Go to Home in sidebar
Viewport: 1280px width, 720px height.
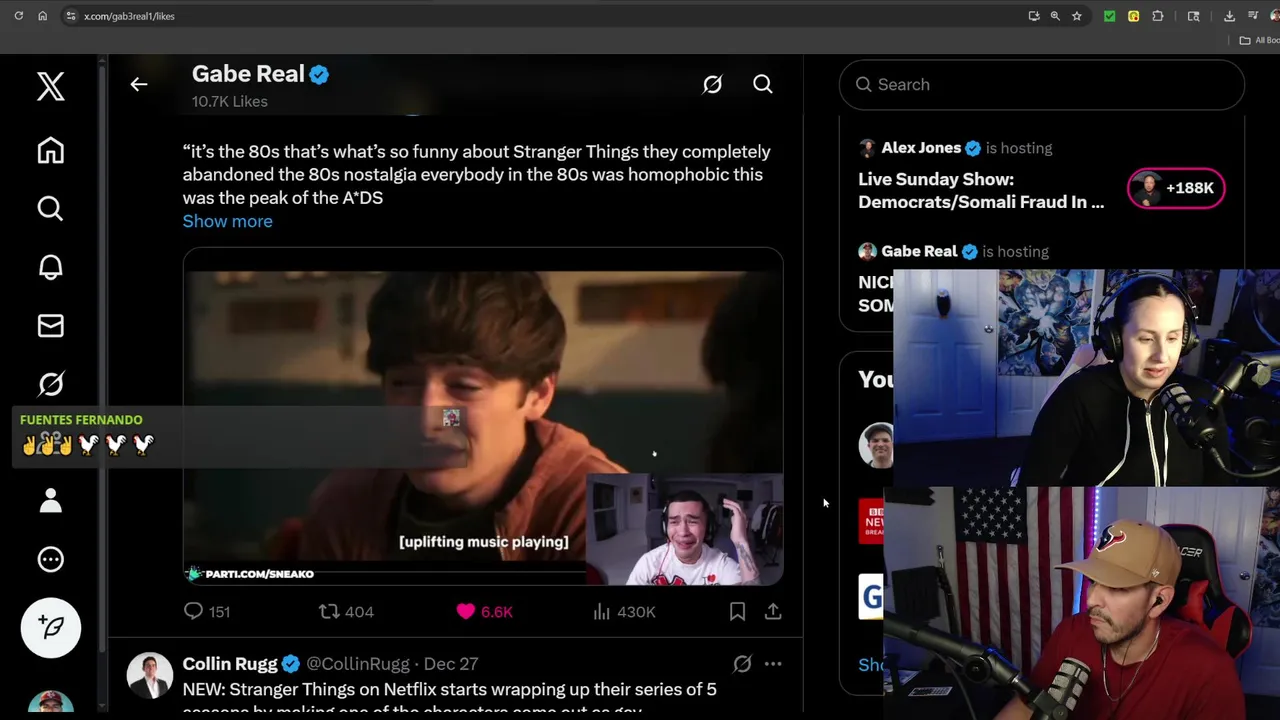pyautogui.click(x=51, y=150)
